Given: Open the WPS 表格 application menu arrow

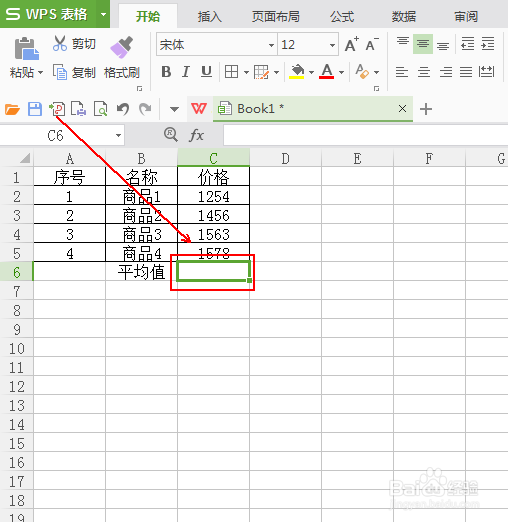Looking at the screenshot, I should tap(103, 14).
